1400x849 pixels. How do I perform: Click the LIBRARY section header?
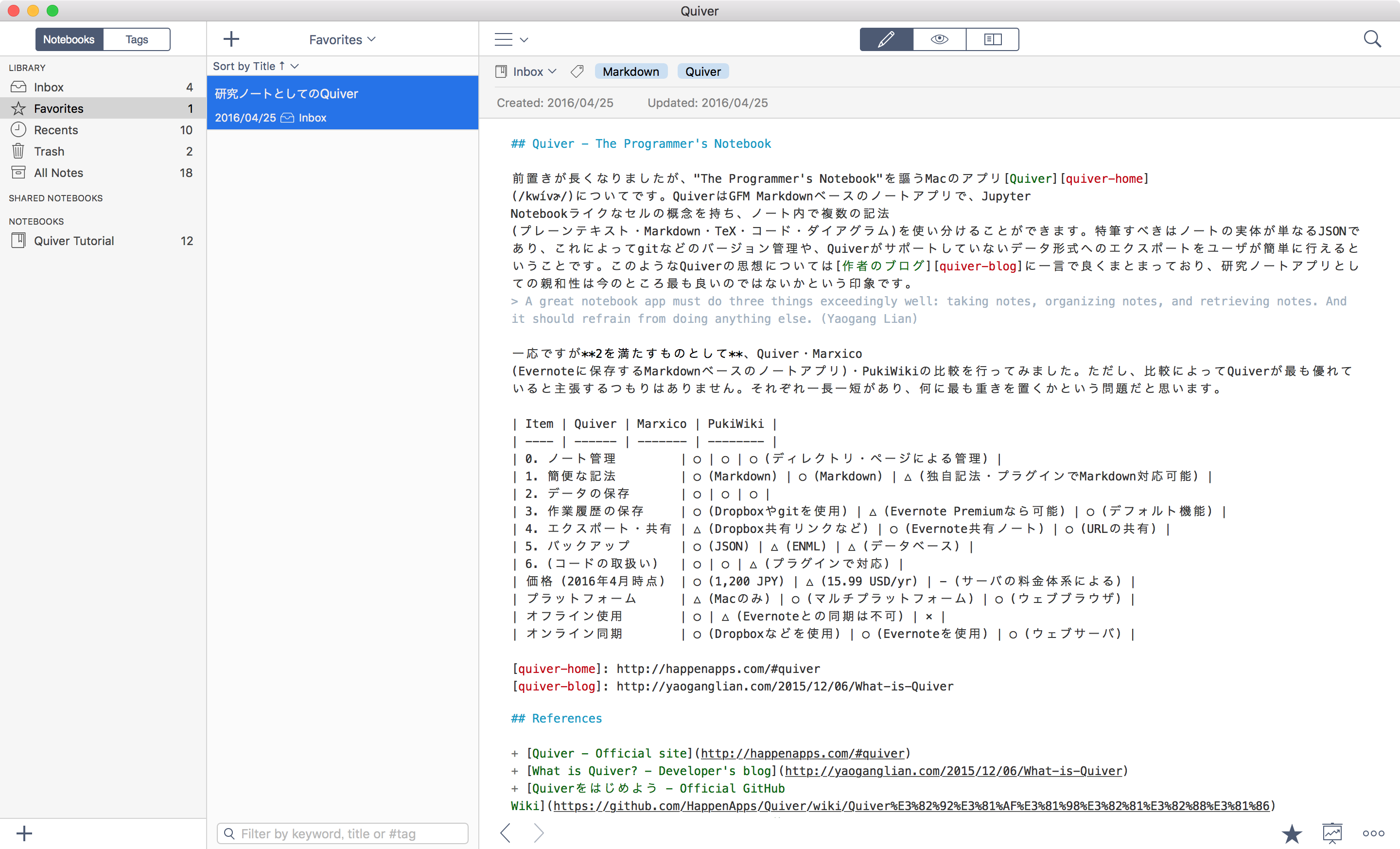point(27,68)
